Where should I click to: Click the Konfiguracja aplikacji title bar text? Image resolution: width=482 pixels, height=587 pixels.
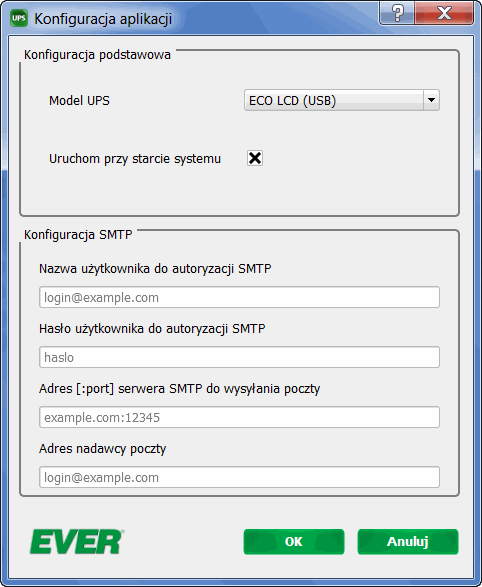click(103, 19)
